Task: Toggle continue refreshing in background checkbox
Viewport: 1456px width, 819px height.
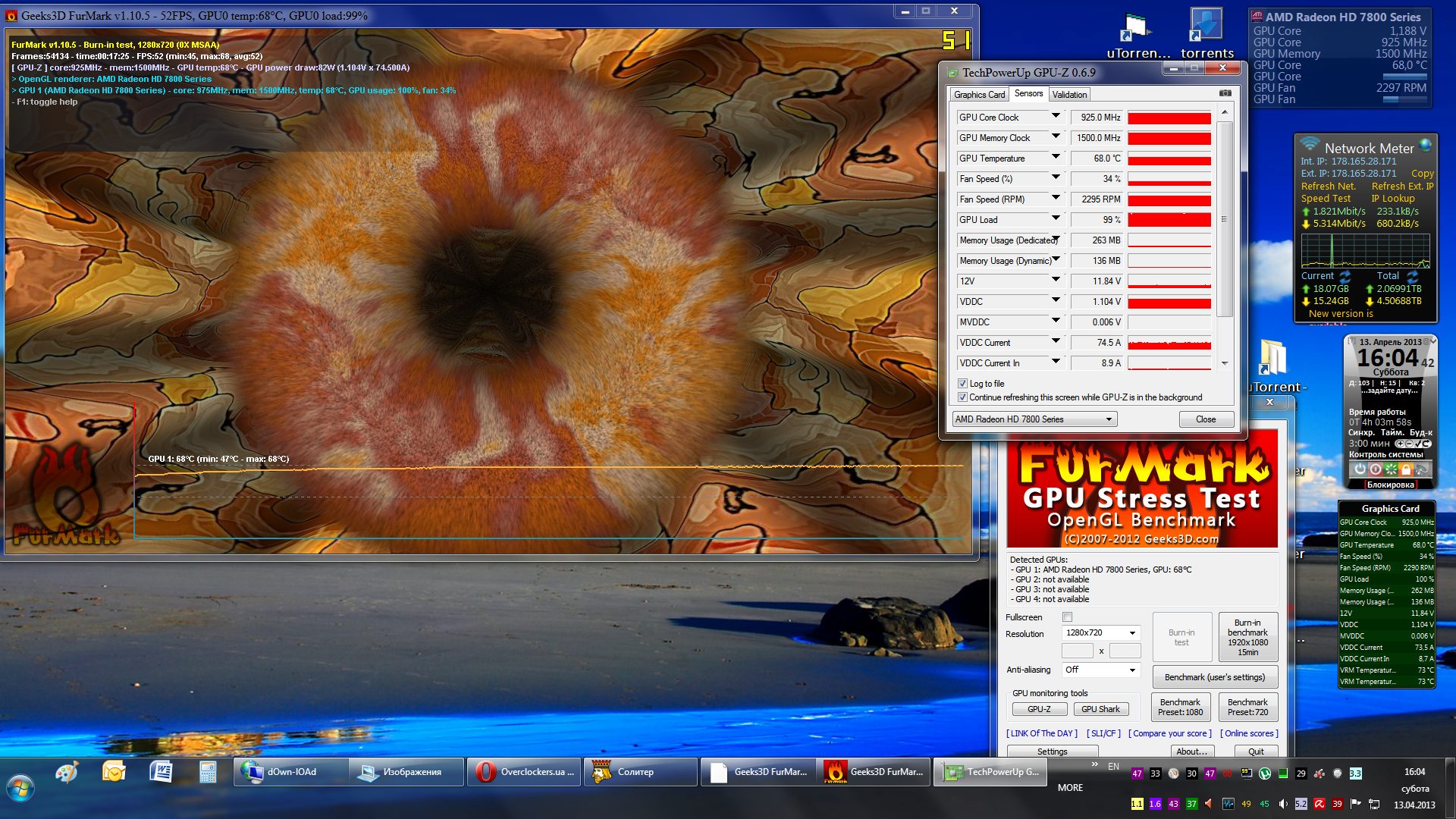Action: [x=962, y=397]
